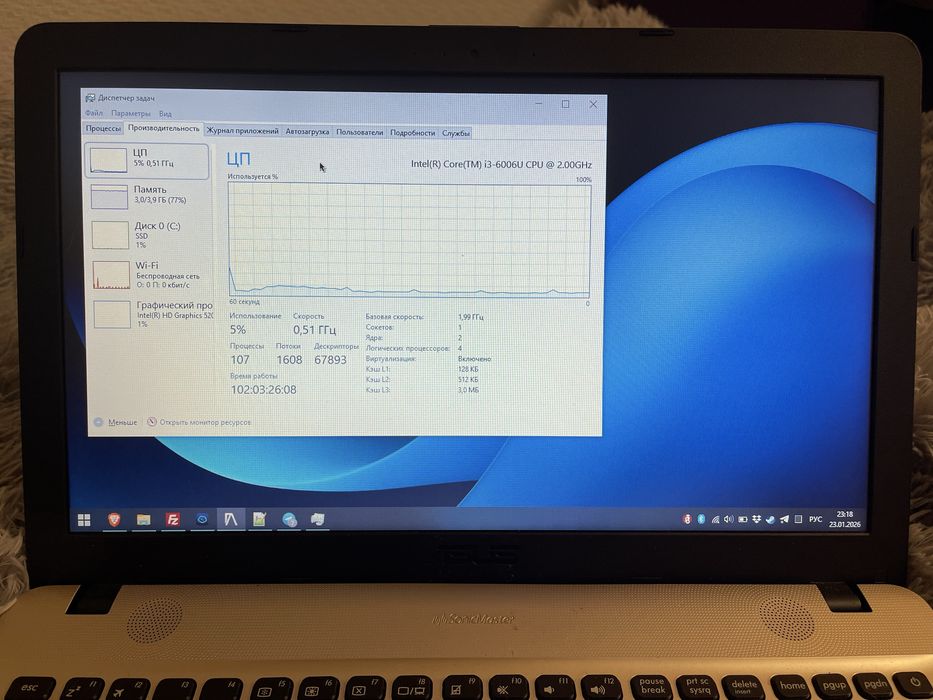Click the processes value 107
The image size is (933, 700).
[x=240, y=360]
